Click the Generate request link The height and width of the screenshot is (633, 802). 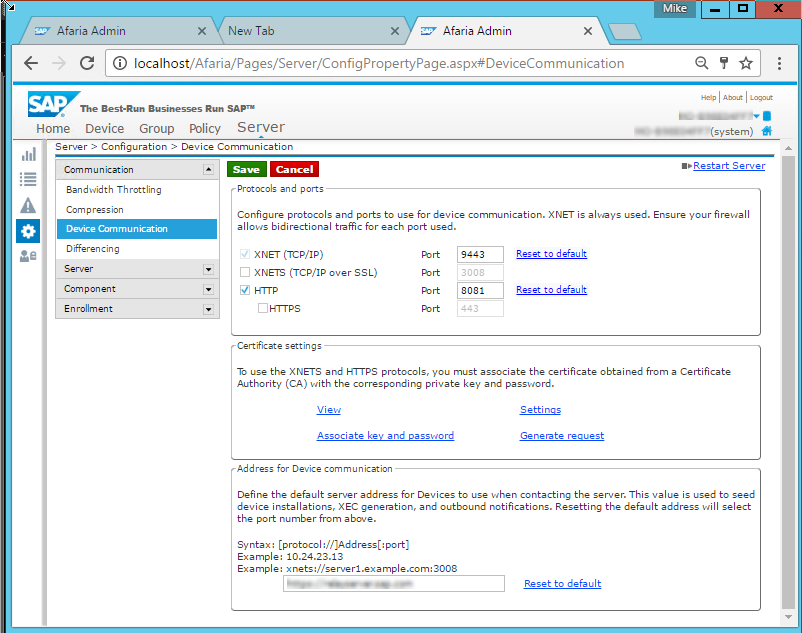coord(562,436)
